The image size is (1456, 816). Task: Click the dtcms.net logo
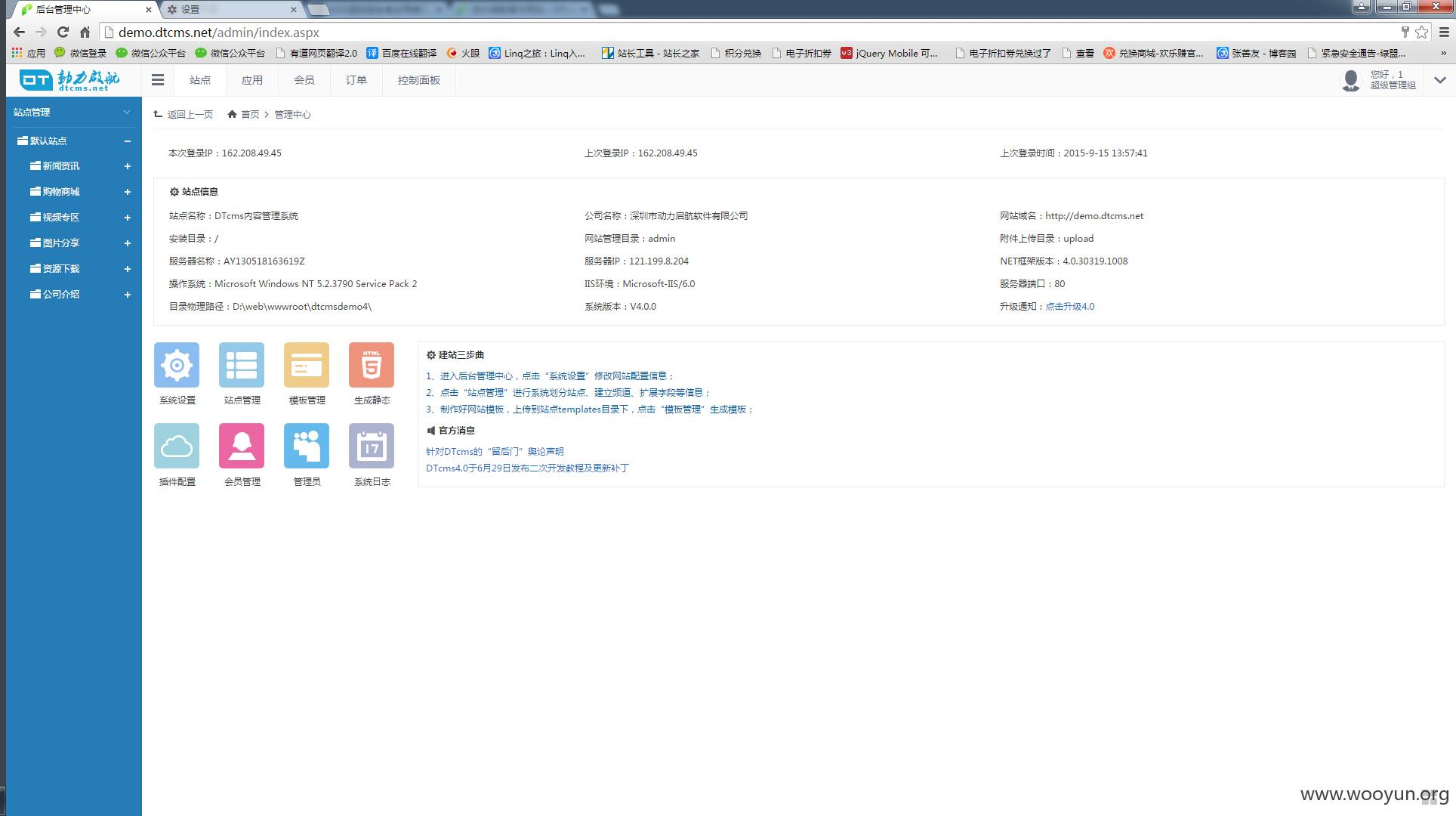pos(70,80)
